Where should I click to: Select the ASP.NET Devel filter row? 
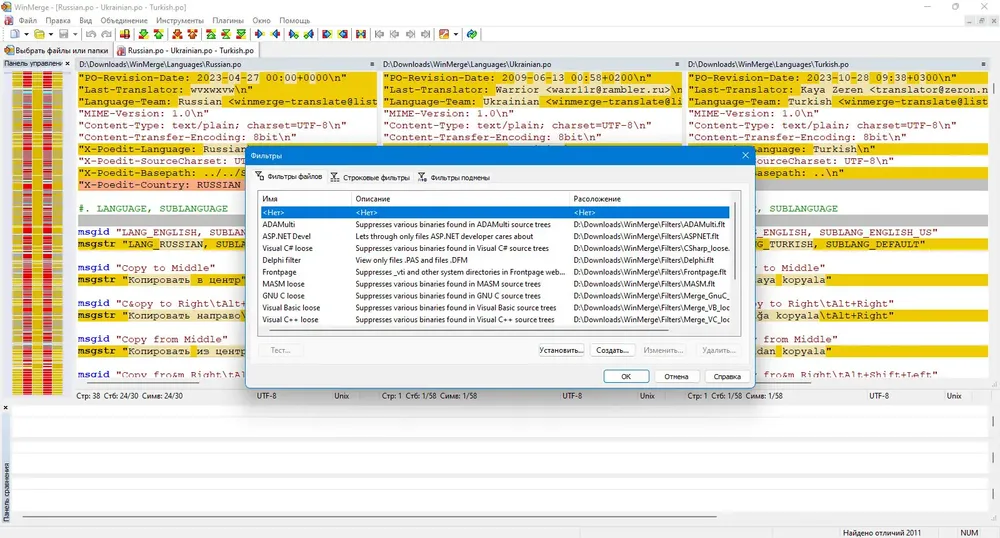495,236
